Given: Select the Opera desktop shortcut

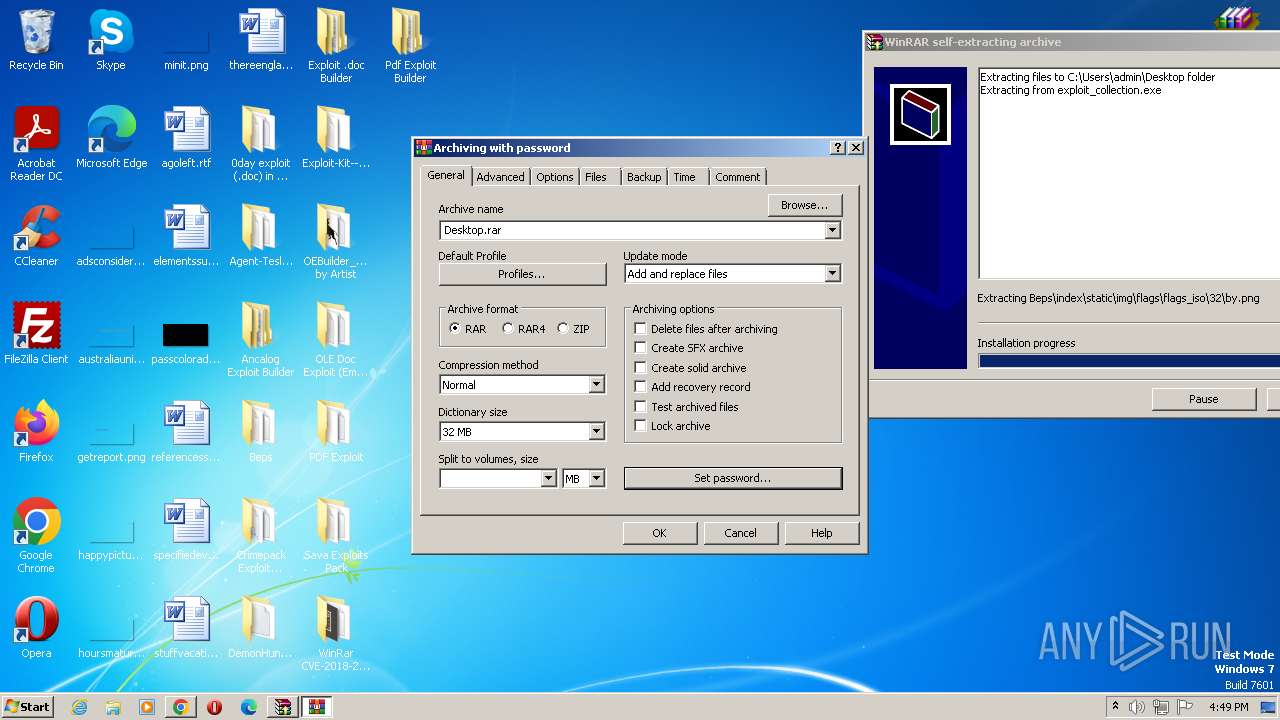Looking at the screenshot, I should [x=36, y=628].
